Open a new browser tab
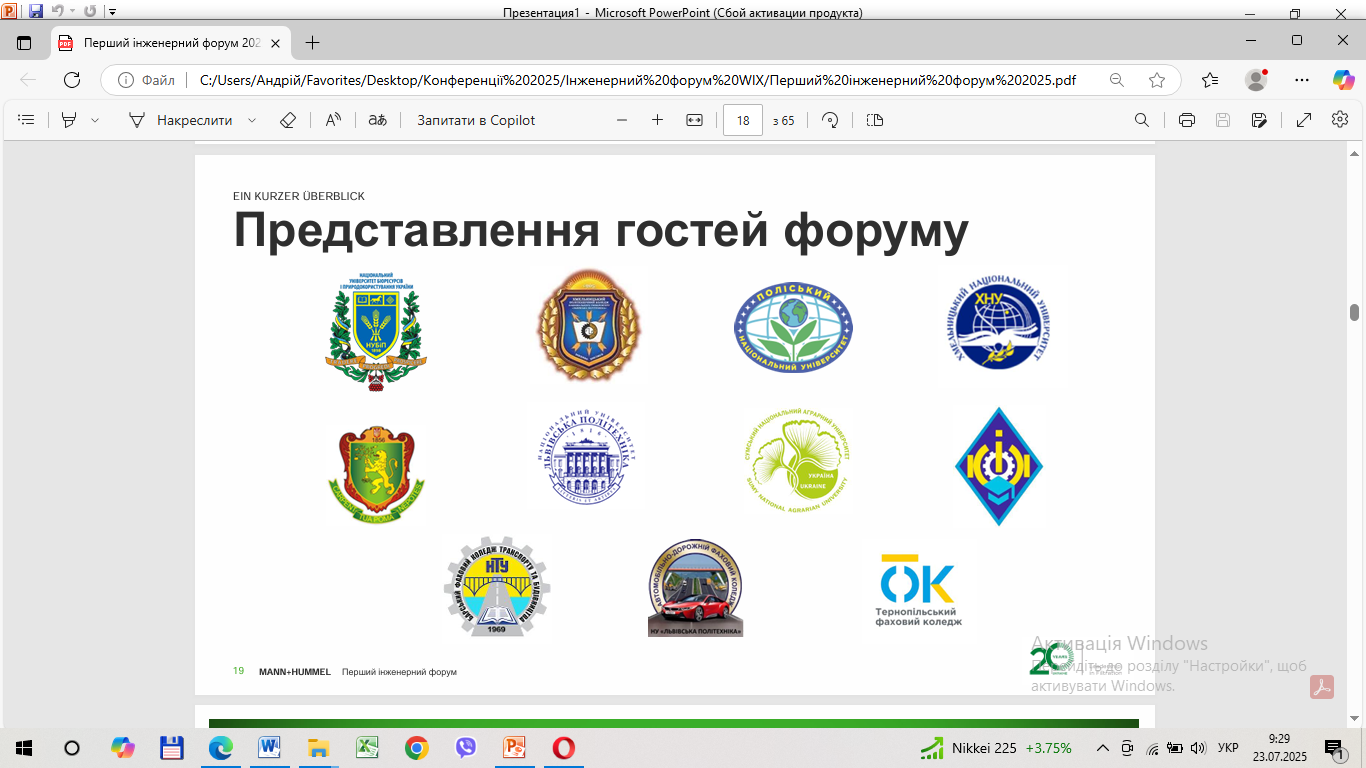 click(312, 42)
